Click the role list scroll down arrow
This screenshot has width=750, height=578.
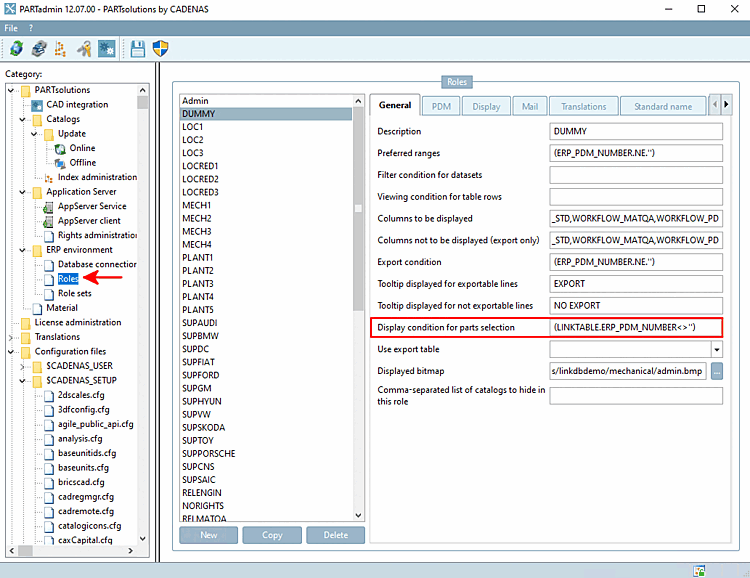click(x=358, y=515)
